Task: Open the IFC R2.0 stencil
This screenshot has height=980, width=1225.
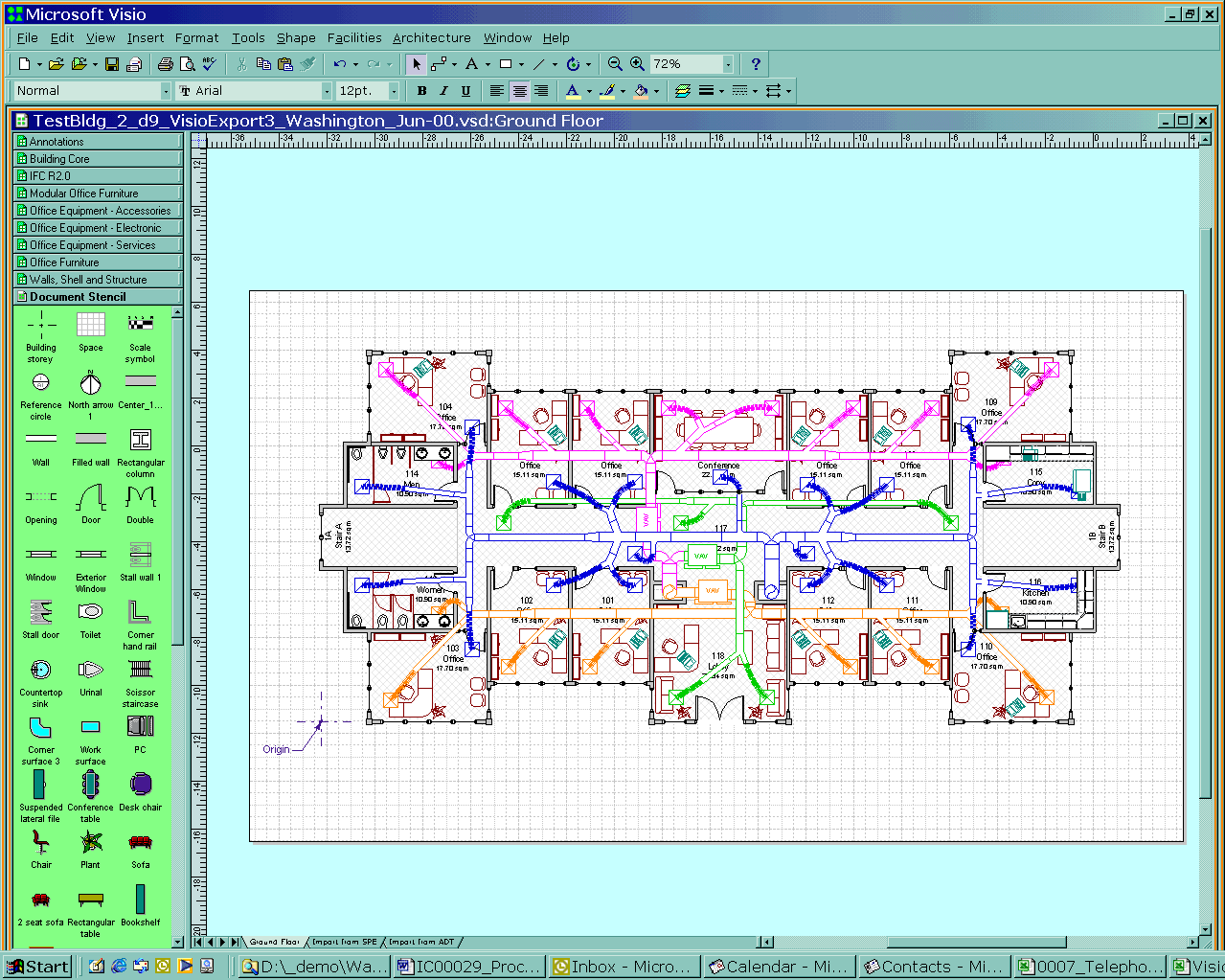Action: [x=98, y=176]
